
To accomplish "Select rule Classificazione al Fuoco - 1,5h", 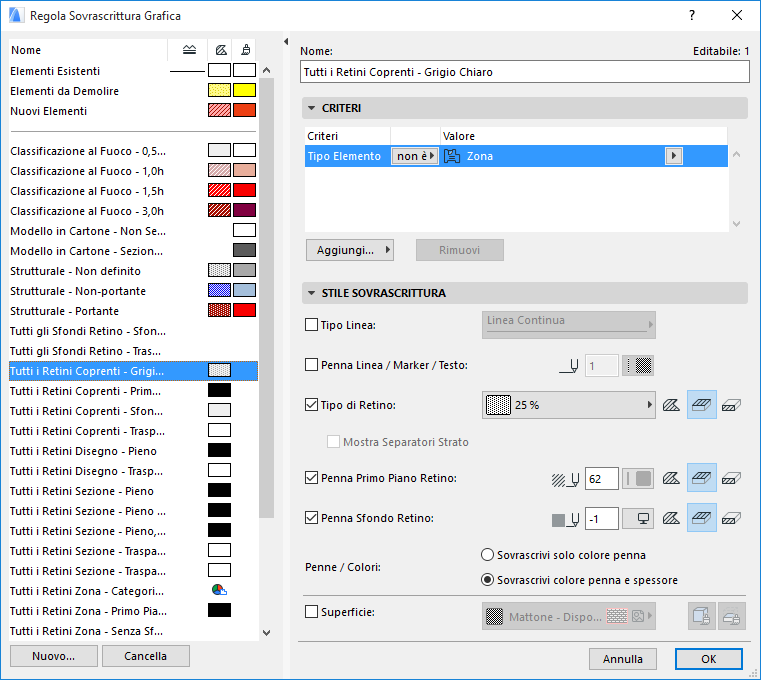I will coord(133,191).
